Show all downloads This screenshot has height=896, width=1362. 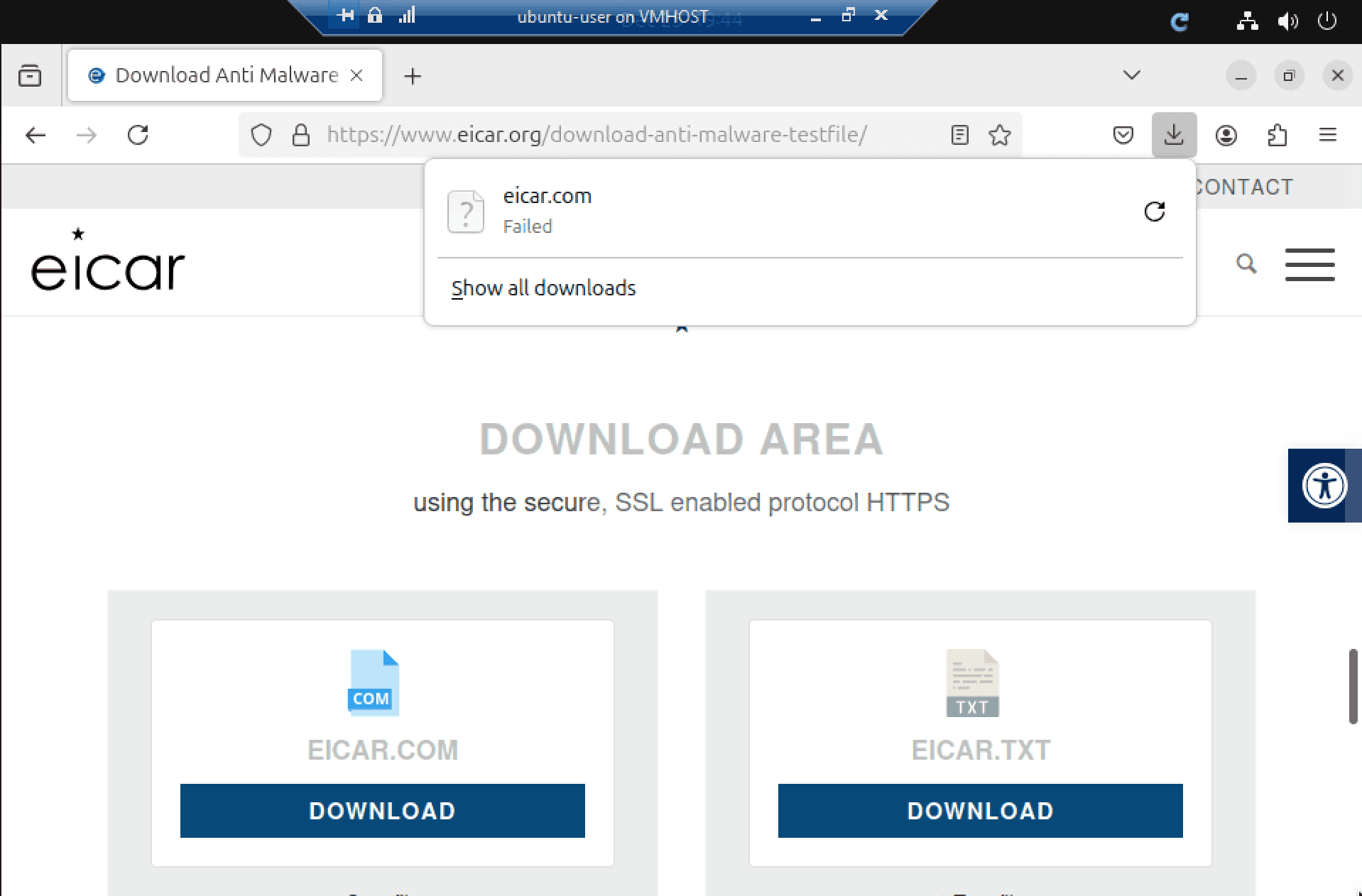tap(543, 288)
